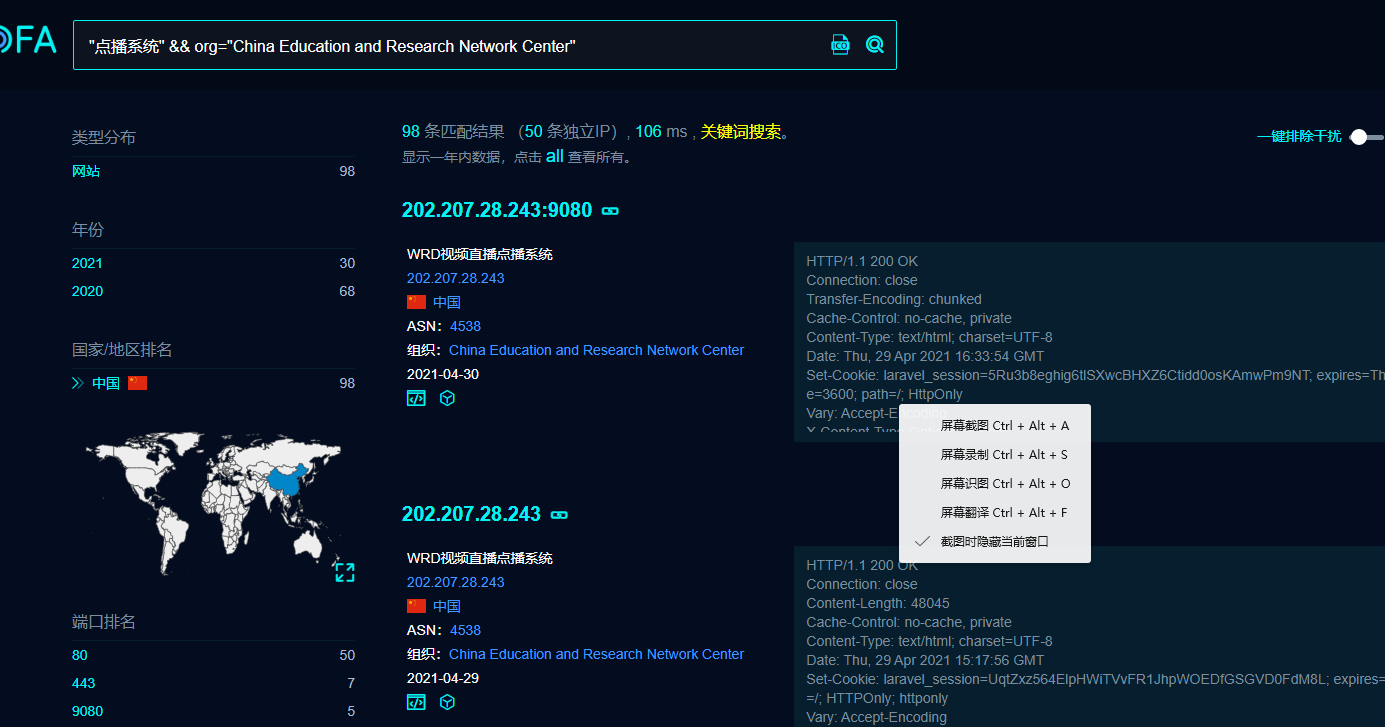
Task: Click ASN 4538 in the 2021-04-30 result
Action: pos(465,326)
